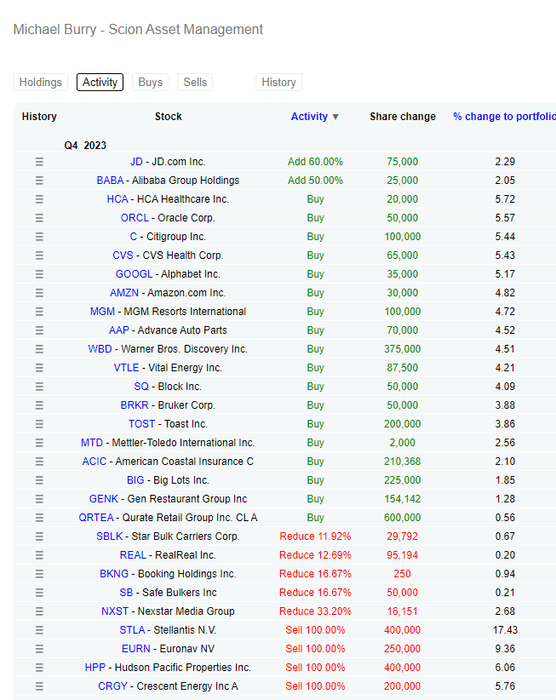Sort by the Activity column header
This screenshot has width=556, height=700.
(315, 117)
